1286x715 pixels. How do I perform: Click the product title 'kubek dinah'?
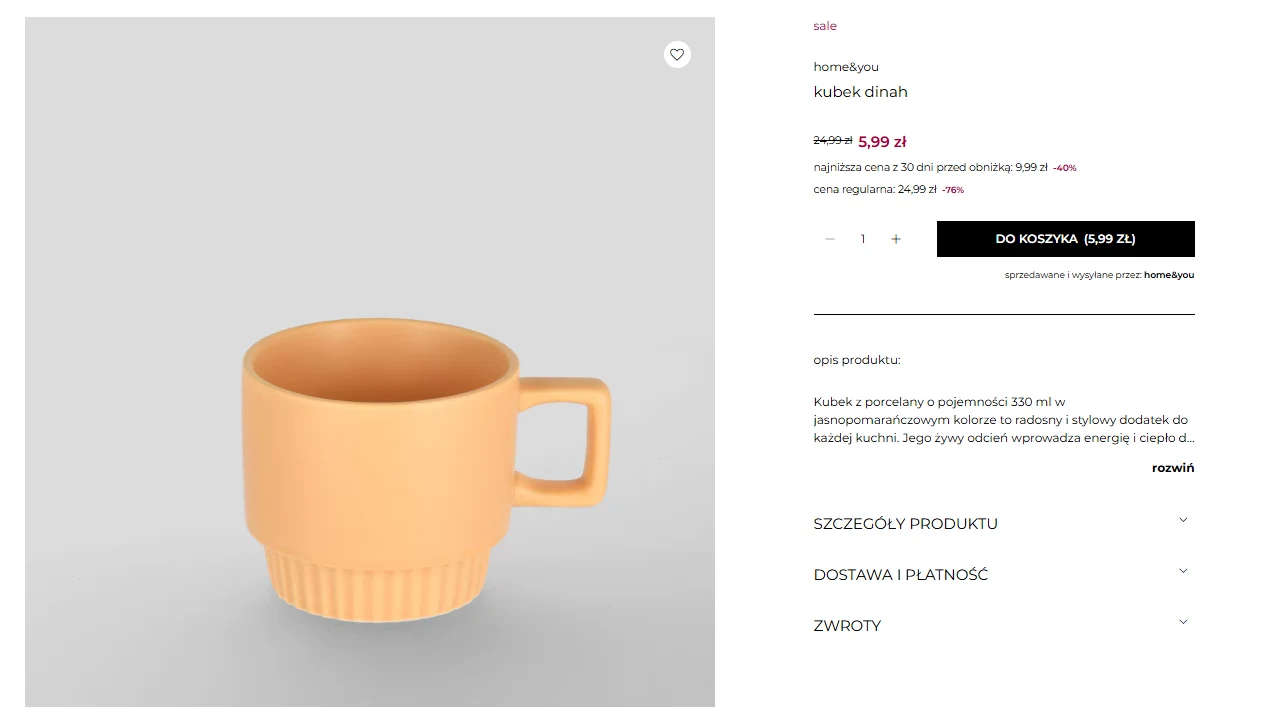coord(860,92)
